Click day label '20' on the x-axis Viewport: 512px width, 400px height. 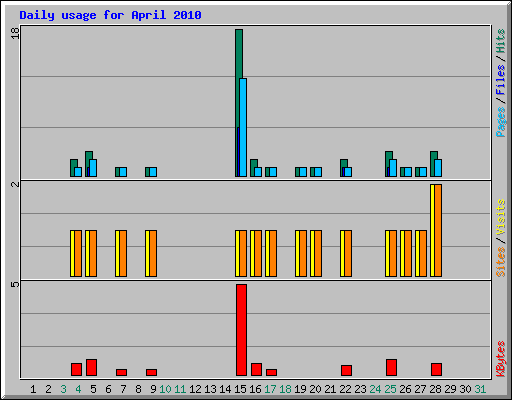tap(315, 389)
